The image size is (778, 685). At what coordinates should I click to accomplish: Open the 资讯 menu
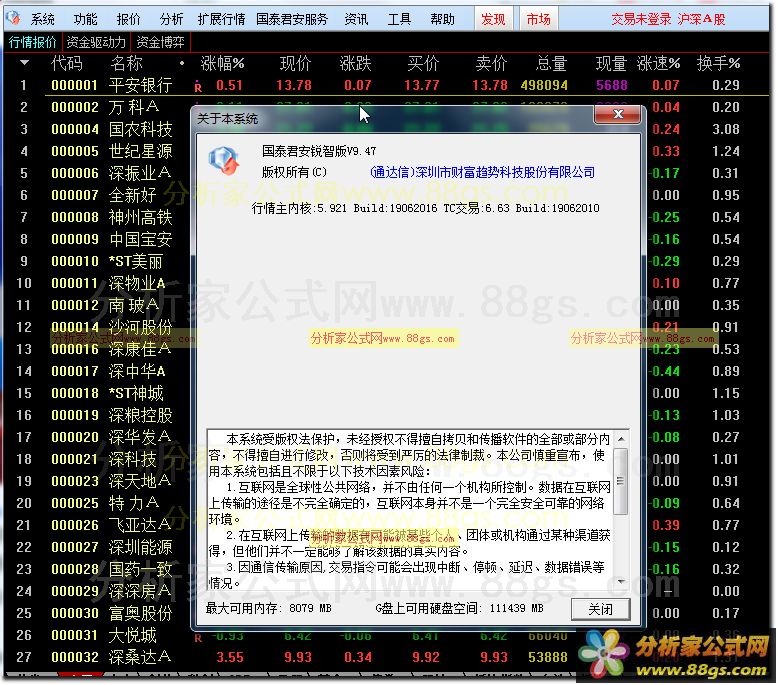(356, 19)
